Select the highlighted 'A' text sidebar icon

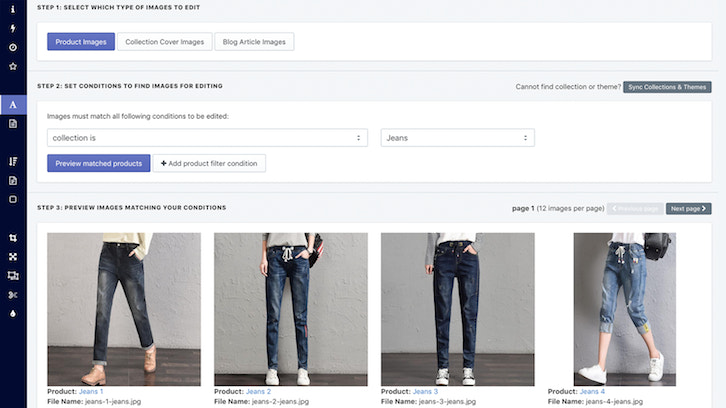pos(13,105)
